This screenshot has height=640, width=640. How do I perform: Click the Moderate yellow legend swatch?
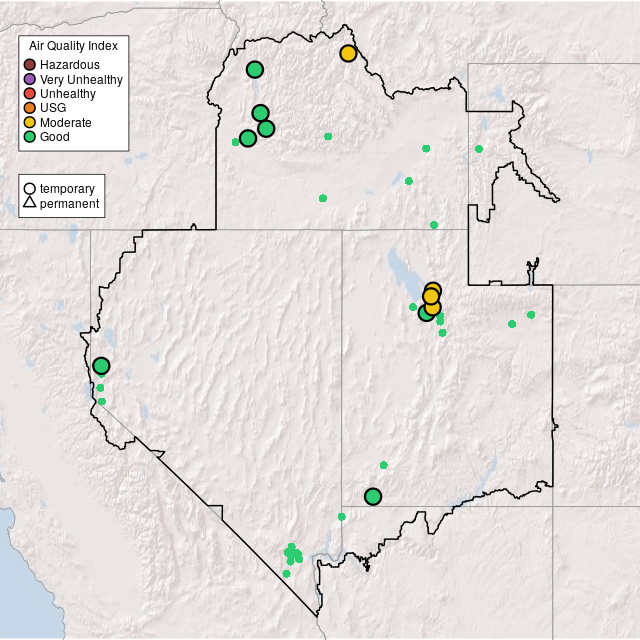tap(30, 122)
